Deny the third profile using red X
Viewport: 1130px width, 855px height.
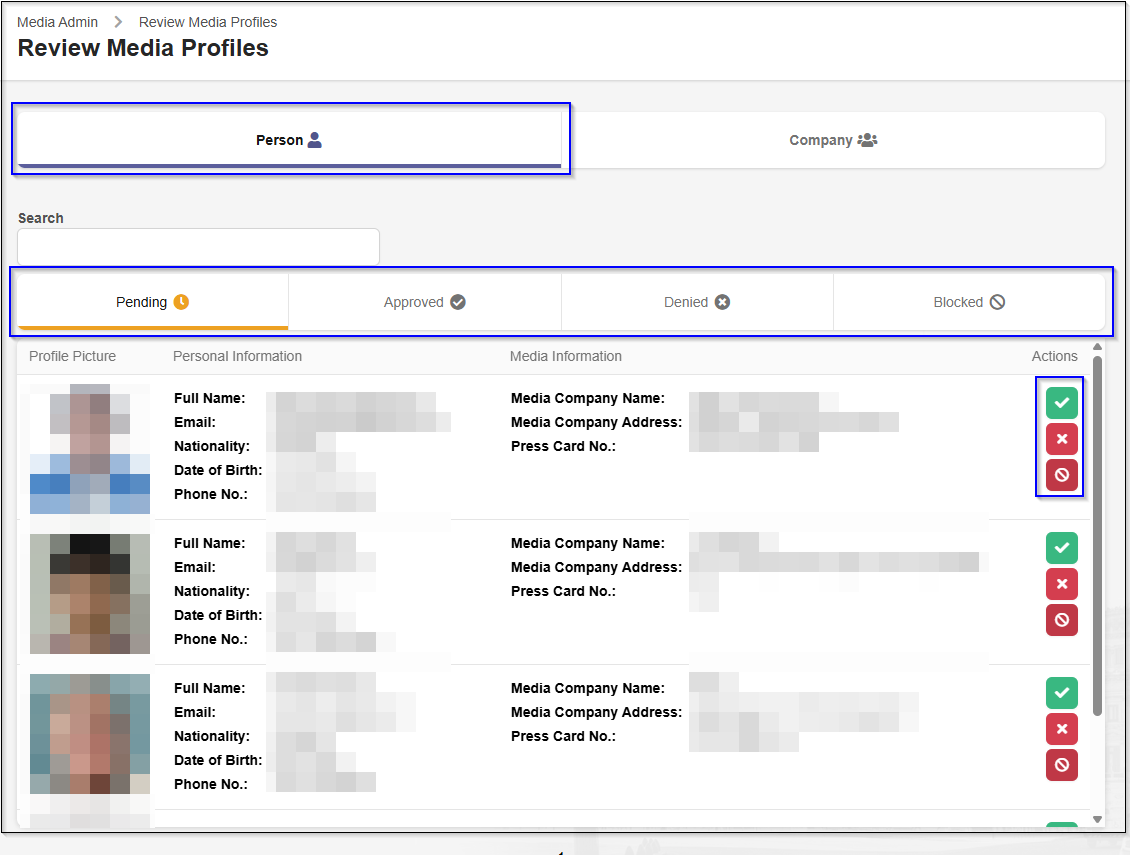pyautogui.click(x=1061, y=729)
